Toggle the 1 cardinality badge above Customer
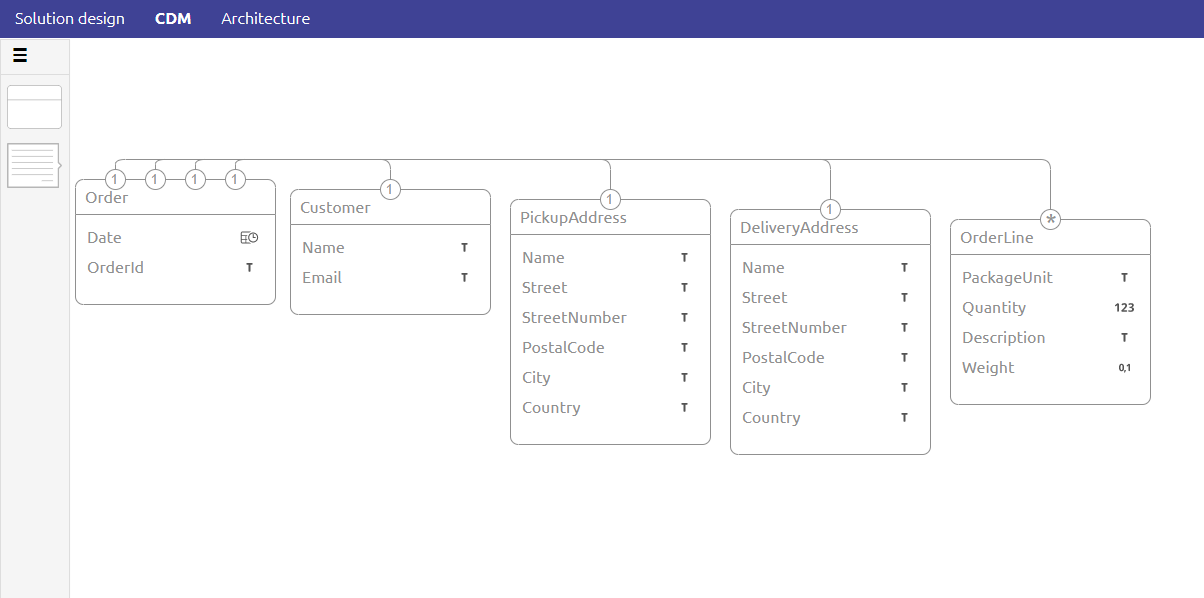 pyautogui.click(x=390, y=189)
